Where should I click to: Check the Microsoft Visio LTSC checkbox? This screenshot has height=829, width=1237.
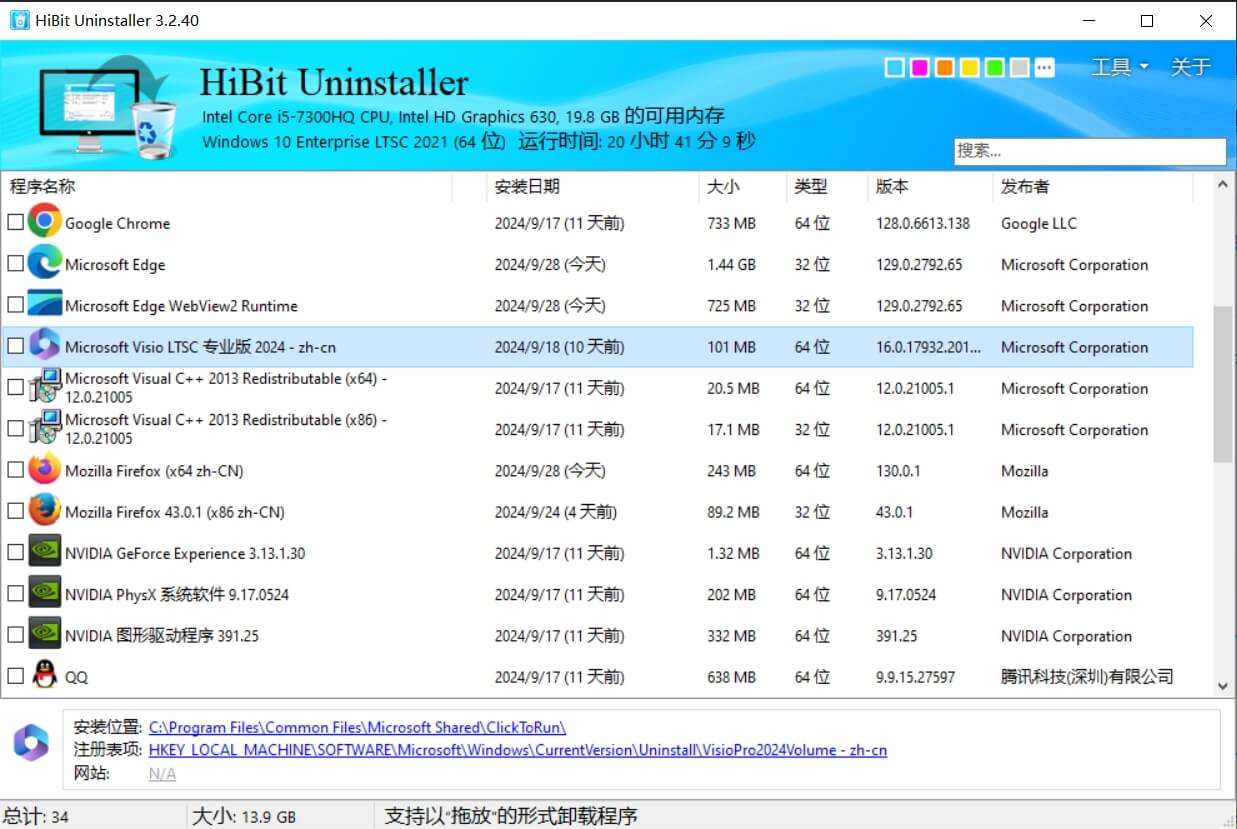[15, 346]
